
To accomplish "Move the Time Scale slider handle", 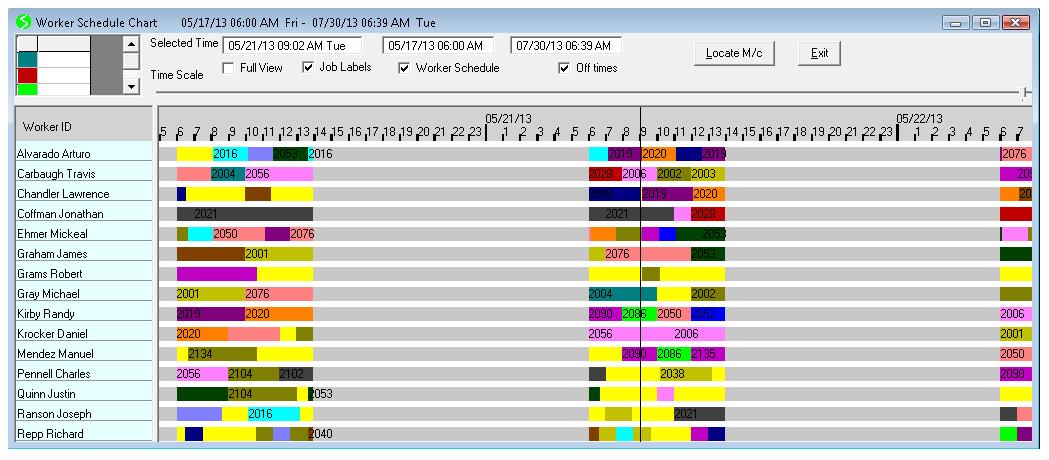I will click(x=1025, y=92).
